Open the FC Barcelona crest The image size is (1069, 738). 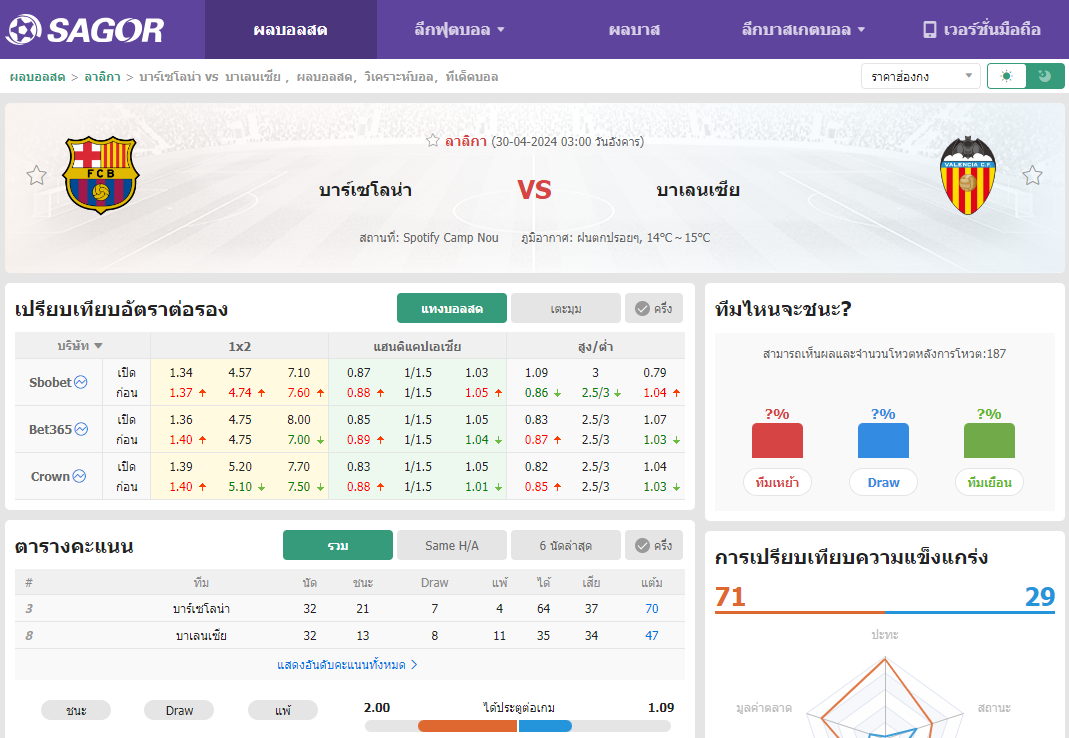click(101, 175)
